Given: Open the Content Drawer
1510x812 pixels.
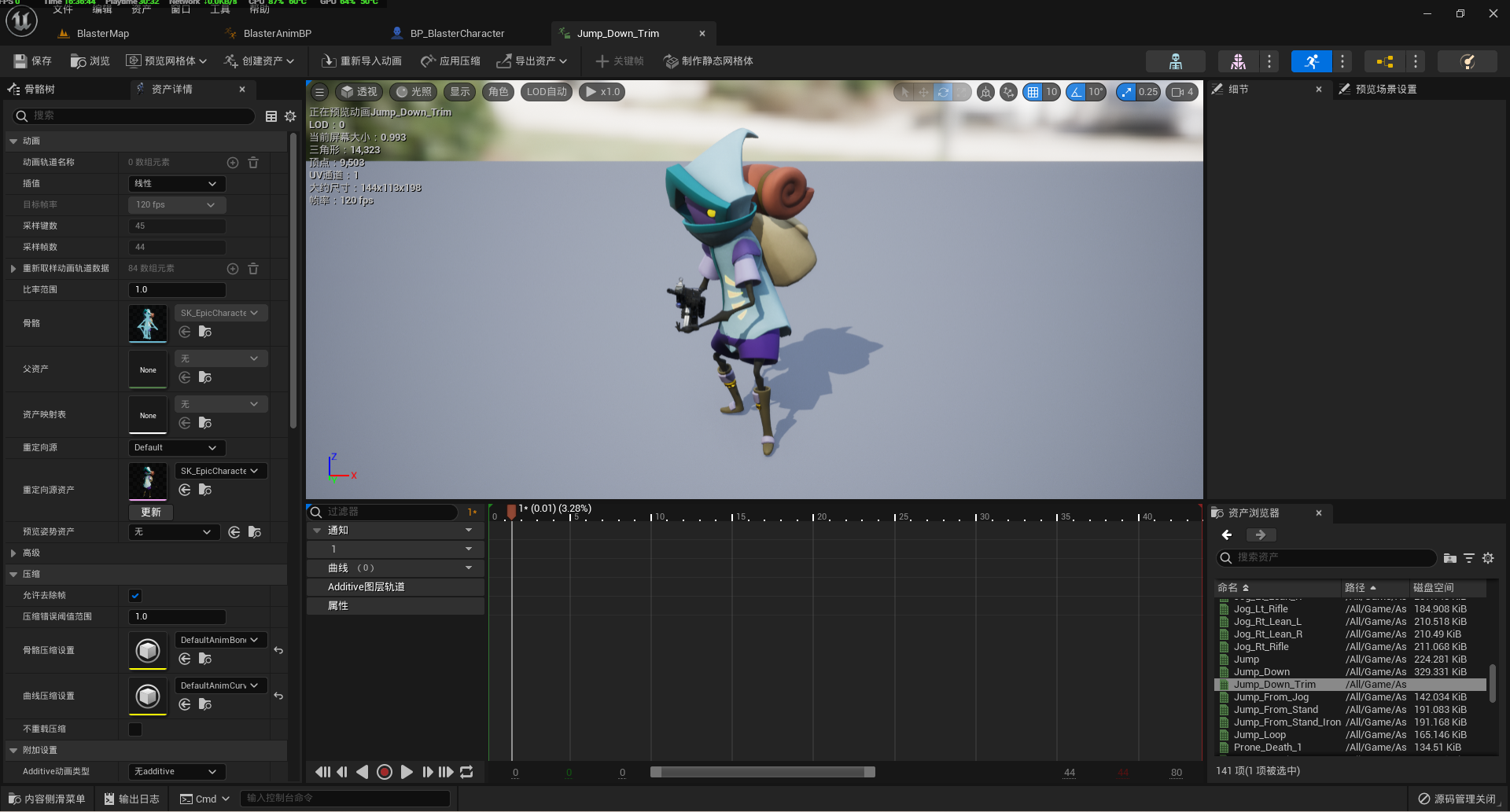Looking at the screenshot, I should (x=47, y=799).
